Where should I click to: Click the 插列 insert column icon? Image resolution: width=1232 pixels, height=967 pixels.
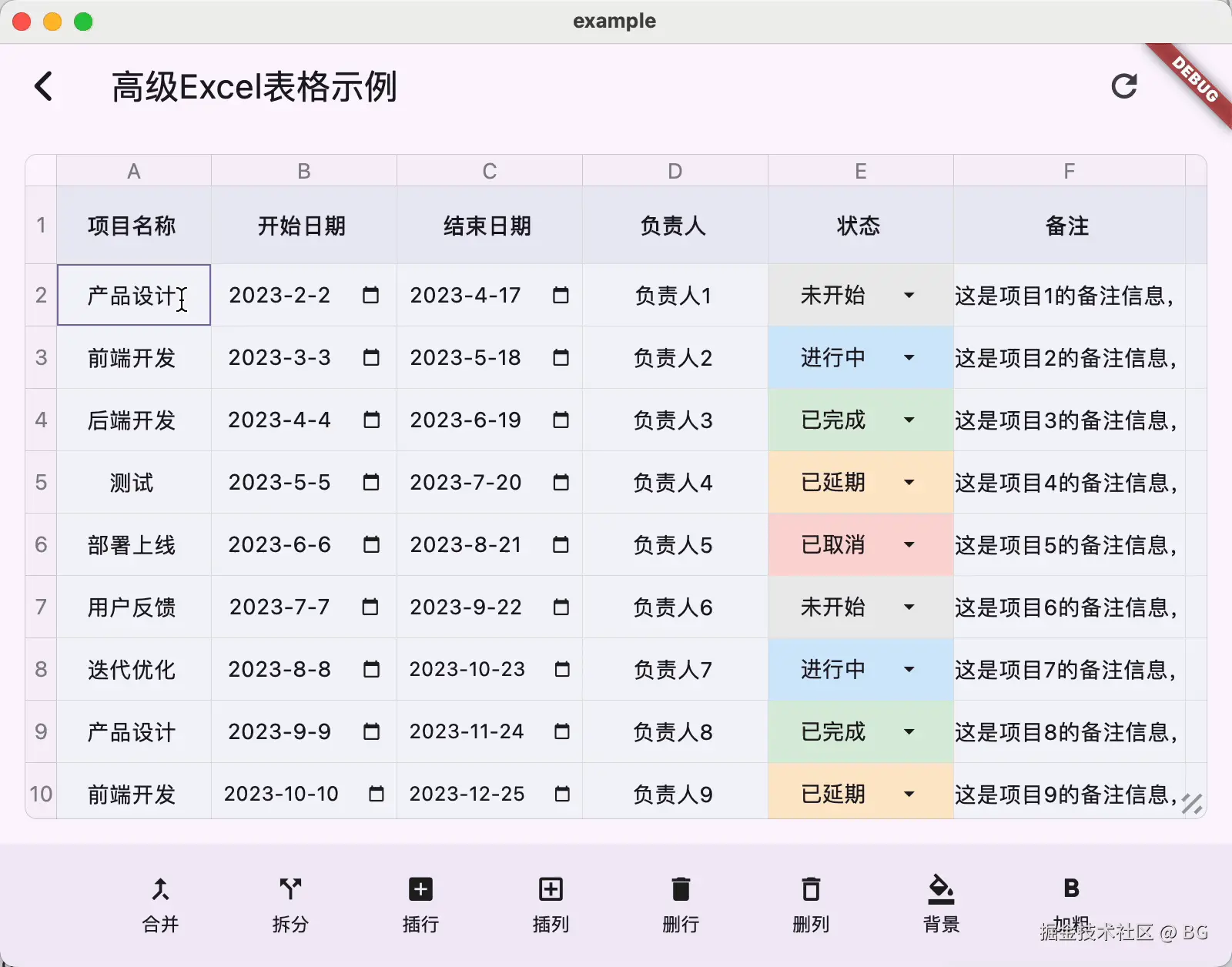550,889
